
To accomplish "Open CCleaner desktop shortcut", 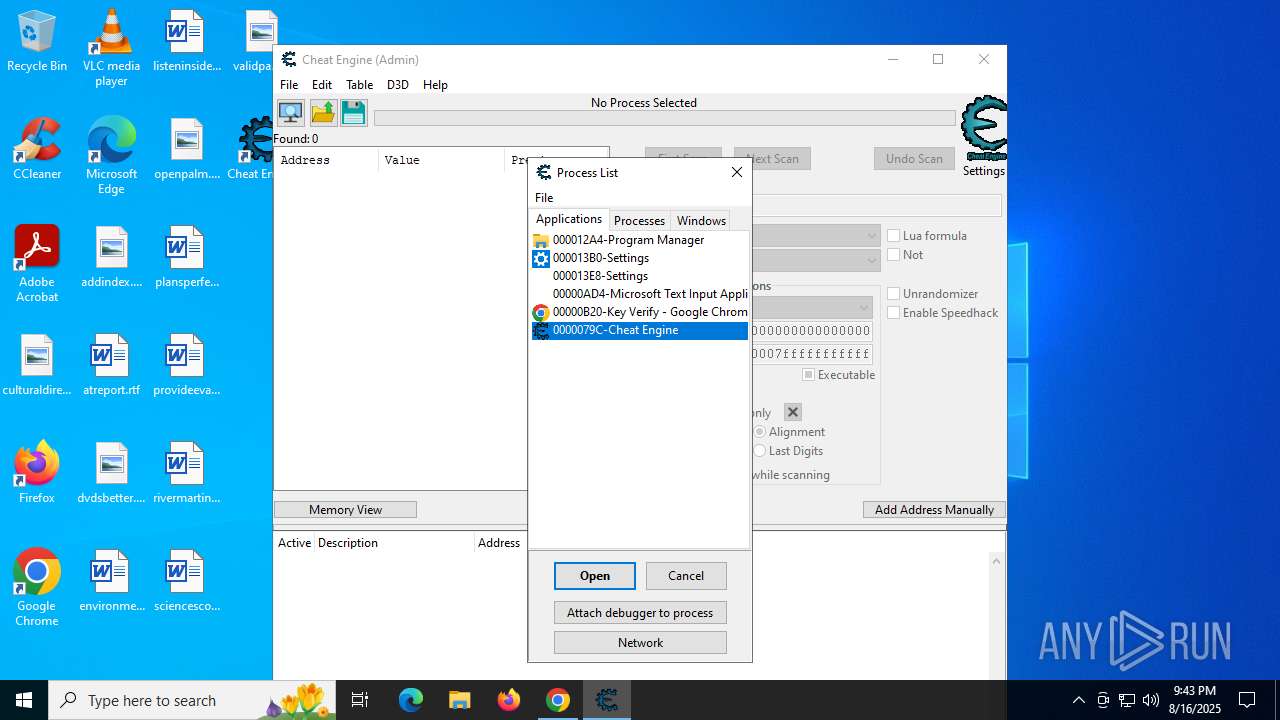I will point(37,149).
